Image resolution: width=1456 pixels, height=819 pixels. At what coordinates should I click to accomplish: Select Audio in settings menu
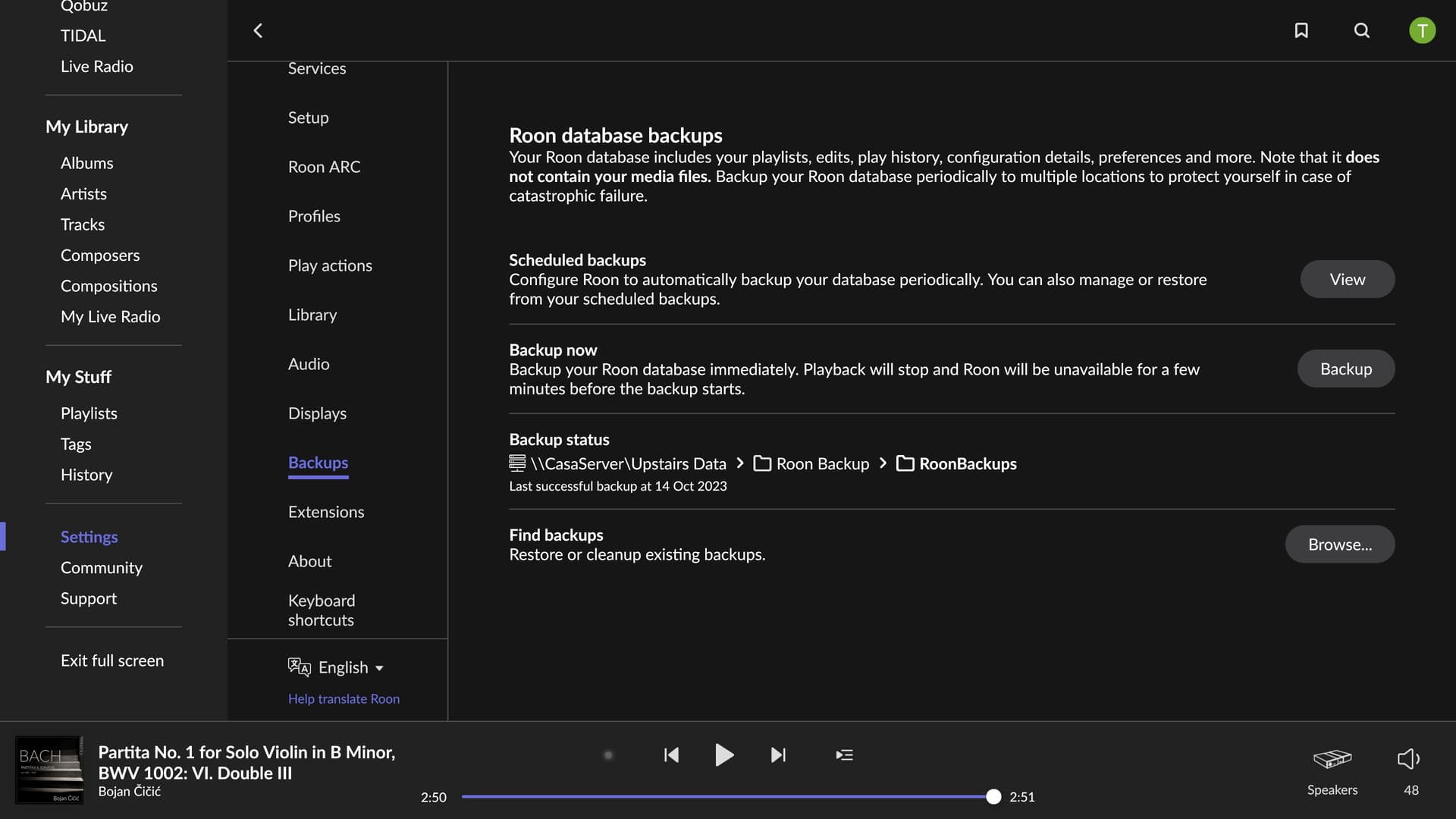point(309,364)
